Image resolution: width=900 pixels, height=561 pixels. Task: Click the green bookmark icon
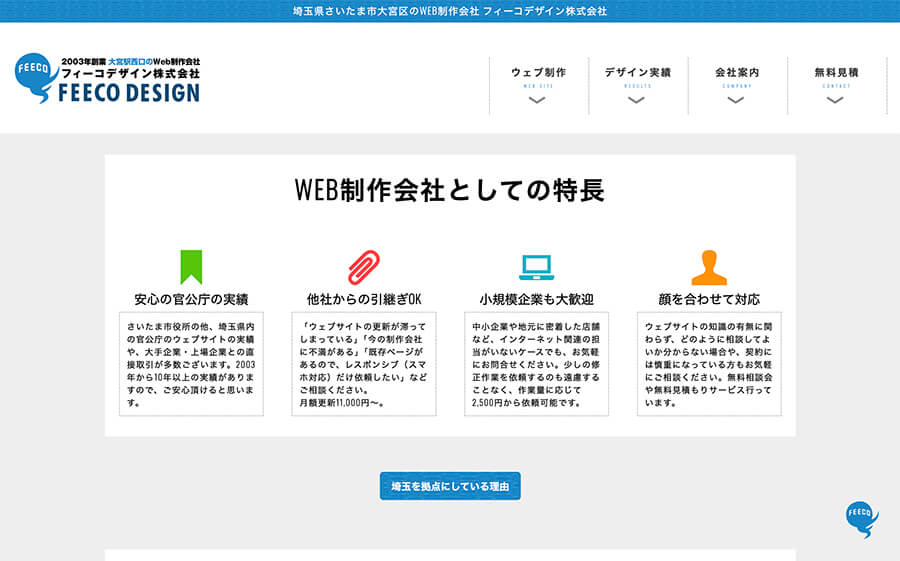click(191, 267)
